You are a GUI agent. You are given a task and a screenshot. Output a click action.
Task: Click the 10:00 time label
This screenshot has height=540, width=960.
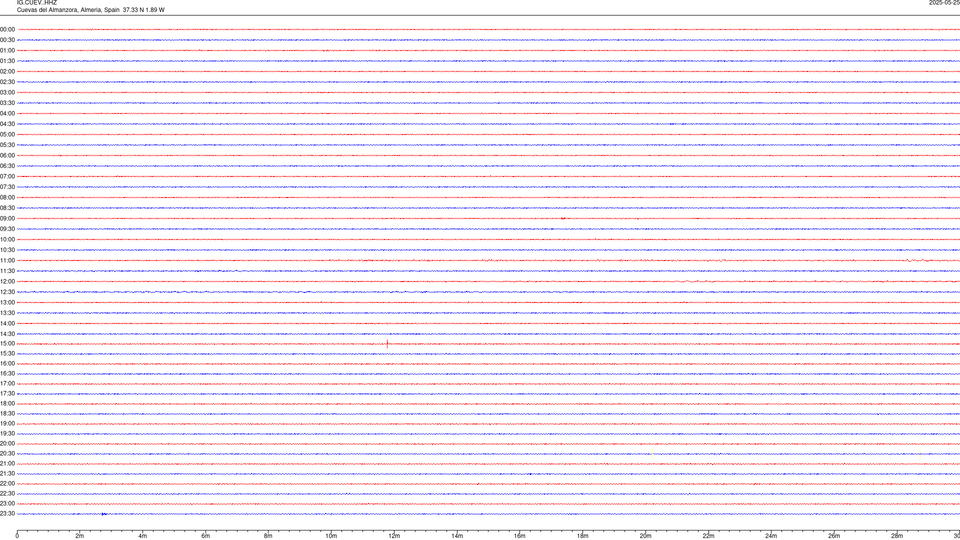point(7,239)
